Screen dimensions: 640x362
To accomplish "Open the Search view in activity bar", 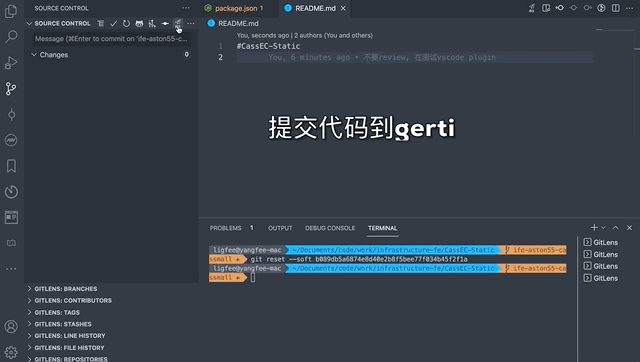I will coord(11,37).
